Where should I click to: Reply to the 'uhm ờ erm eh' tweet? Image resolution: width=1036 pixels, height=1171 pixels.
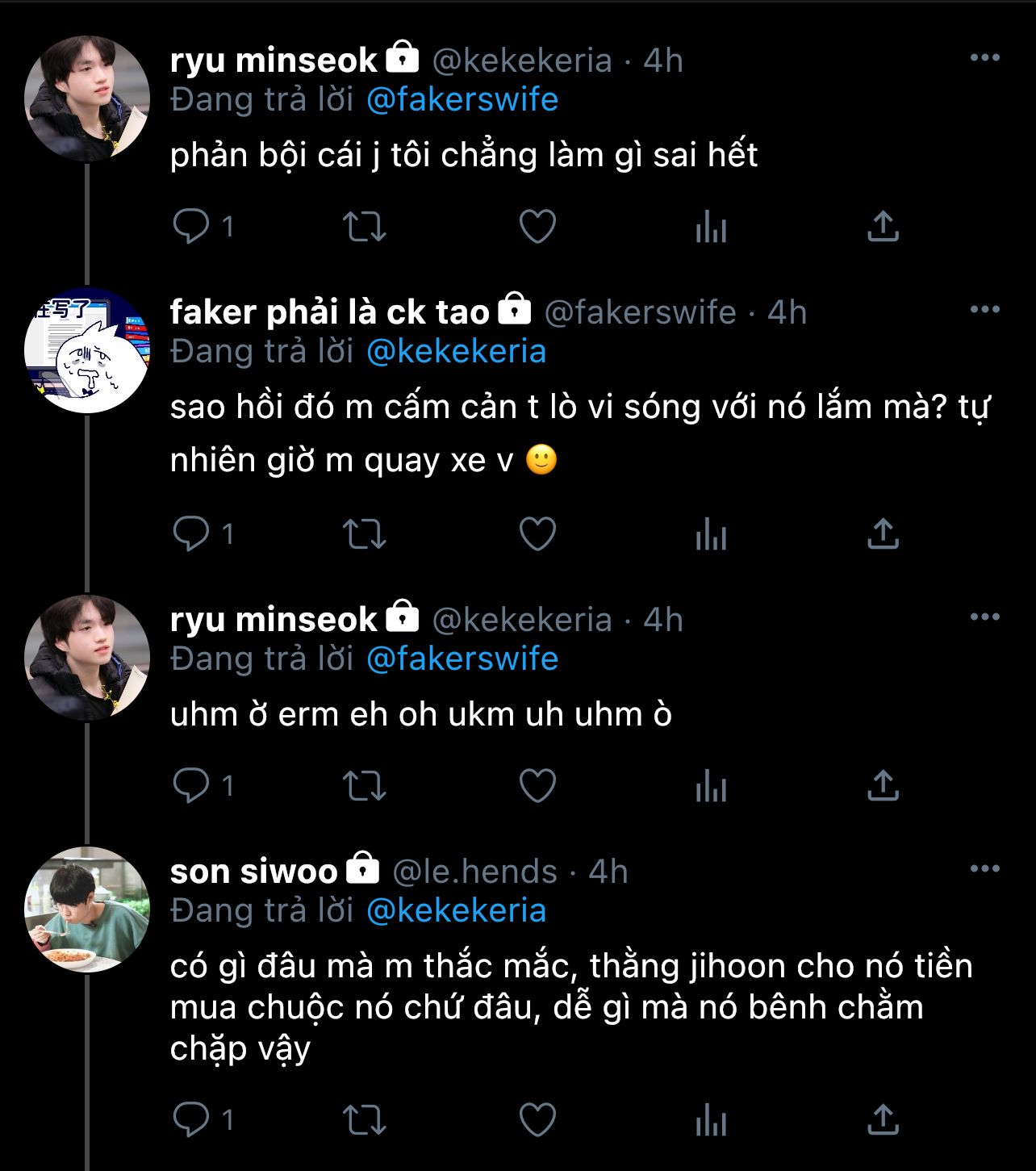[x=191, y=785]
